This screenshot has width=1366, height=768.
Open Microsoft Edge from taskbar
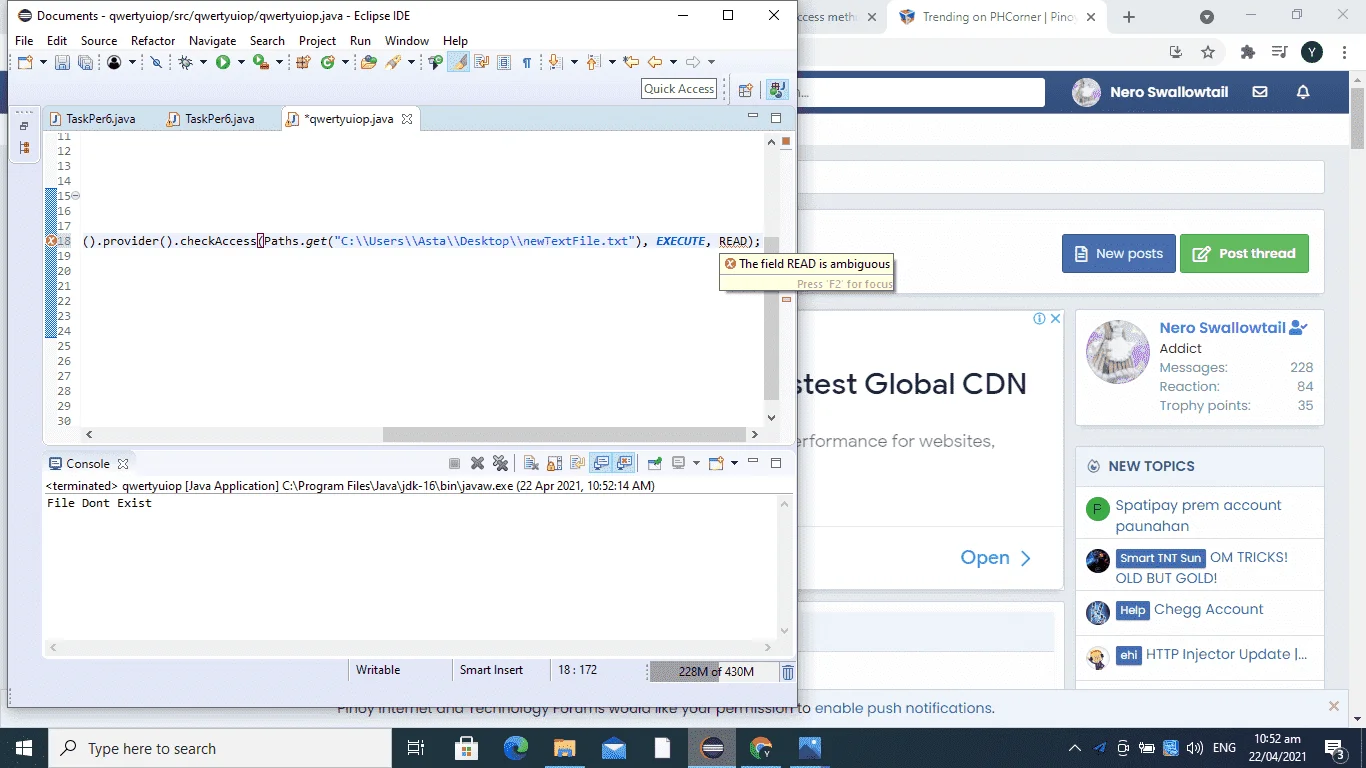click(516, 748)
